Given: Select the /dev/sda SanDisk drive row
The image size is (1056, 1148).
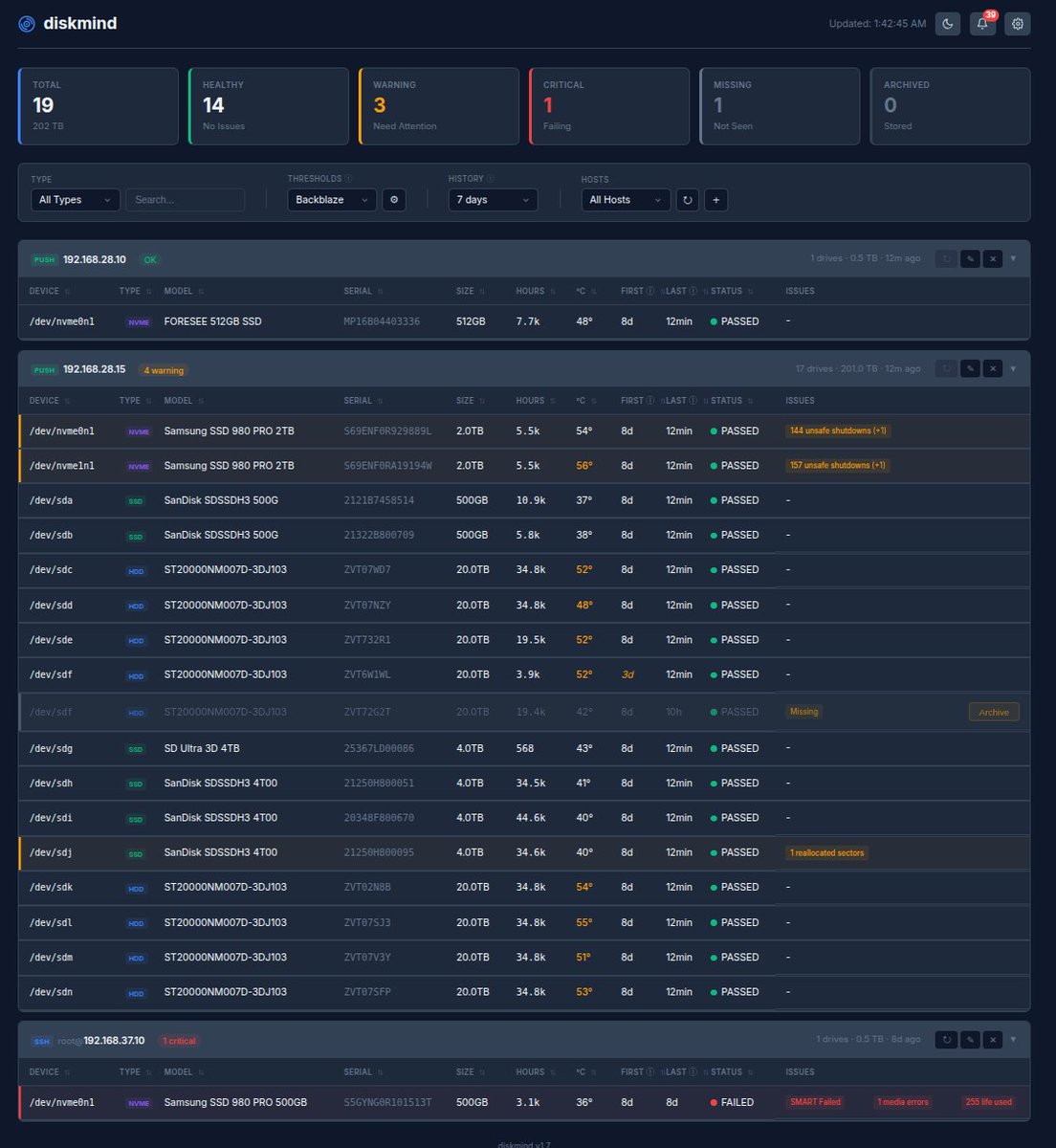Looking at the screenshot, I should (x=524, y=500).
